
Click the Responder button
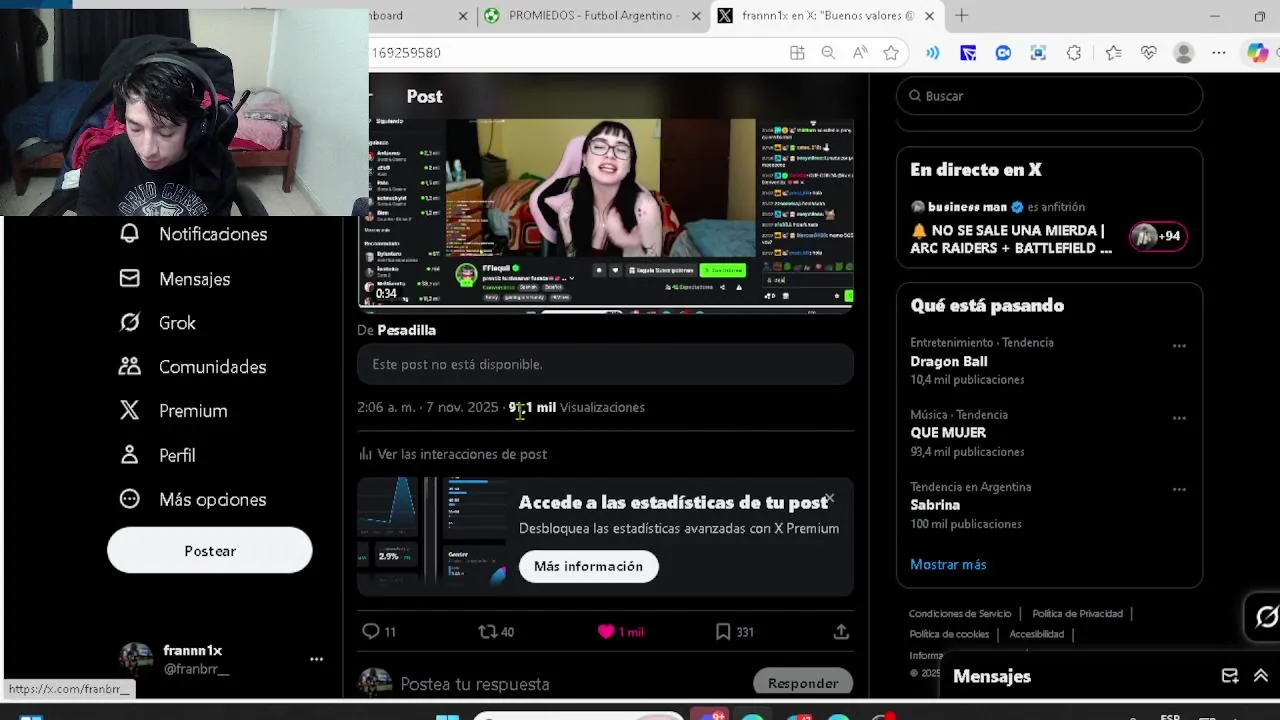[x=803, y=683]
